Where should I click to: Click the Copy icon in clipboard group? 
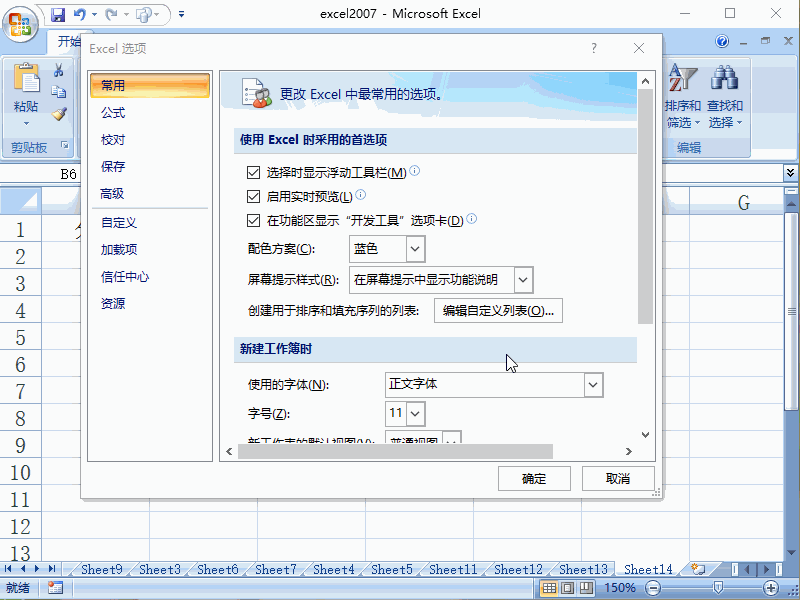coord(59,92)
